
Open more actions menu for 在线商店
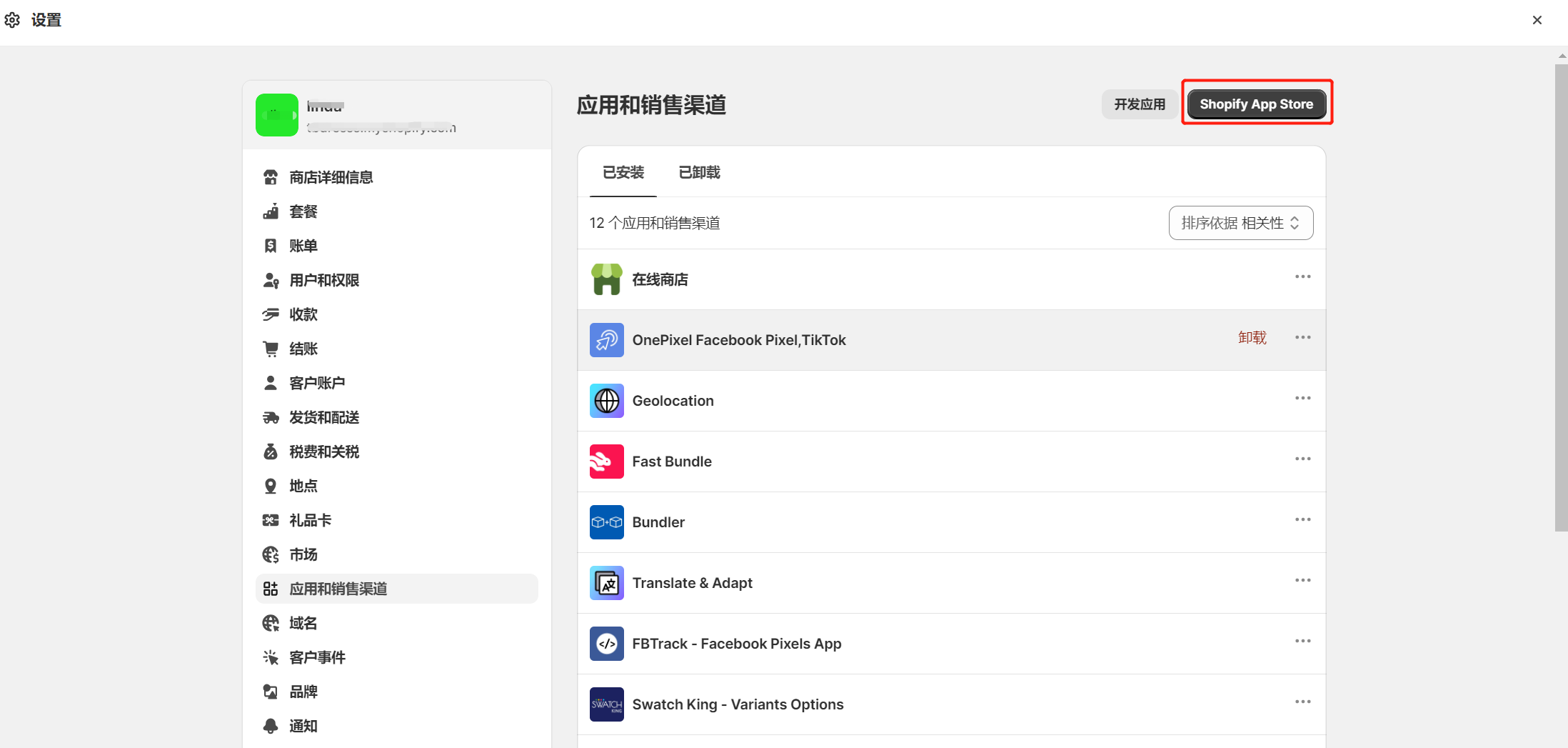pos(1303,276)
